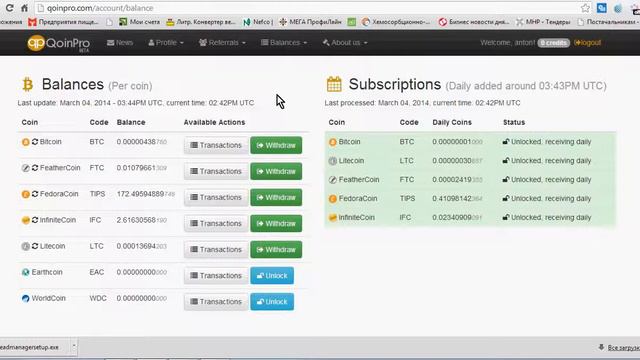The width and height of the screenshot is (640, 360).
Task: Go to browser home page icon
Action: pyautogui.click(x=24, y=8)
